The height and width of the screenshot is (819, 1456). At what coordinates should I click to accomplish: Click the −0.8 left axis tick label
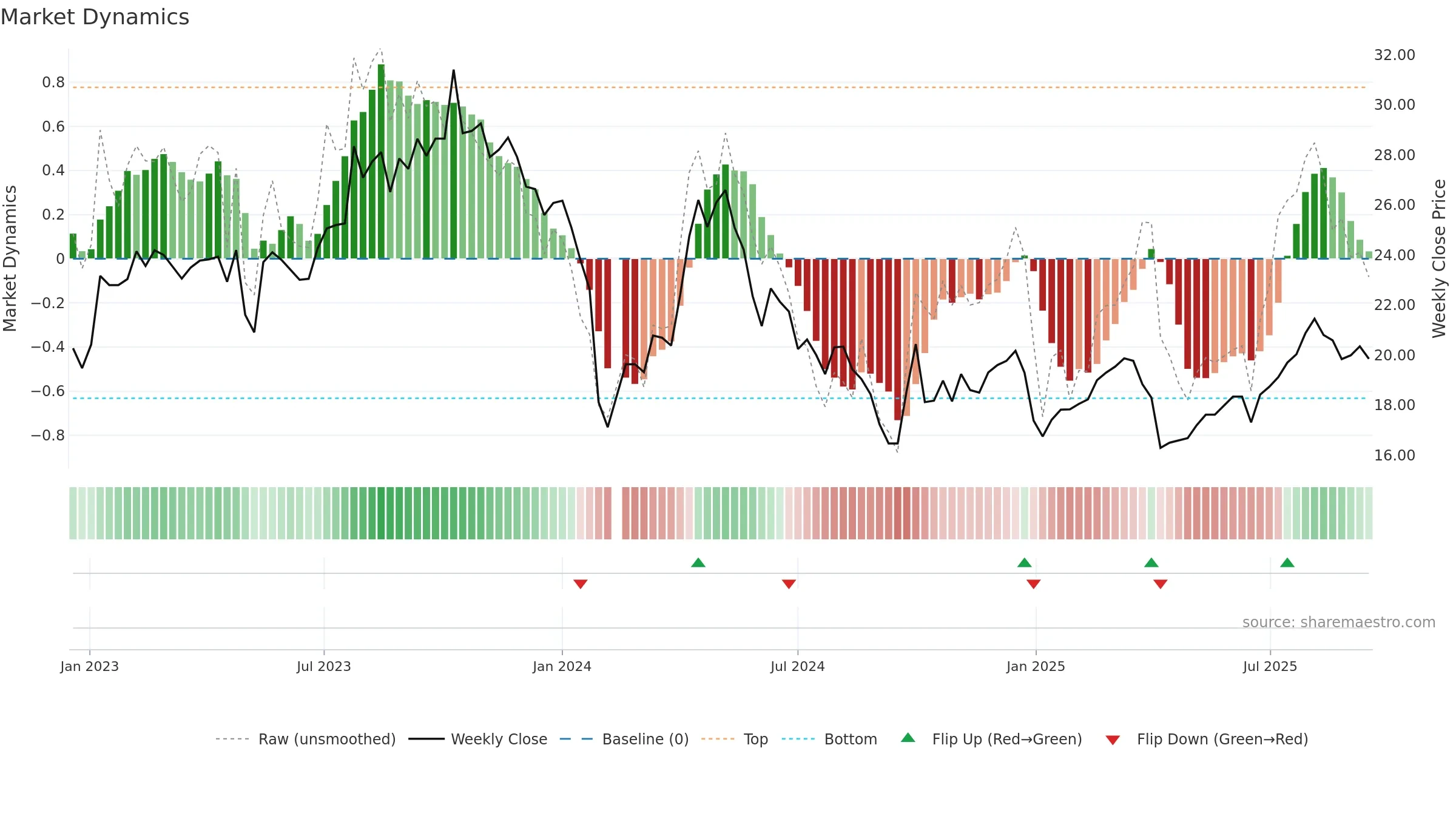point(48,435)
